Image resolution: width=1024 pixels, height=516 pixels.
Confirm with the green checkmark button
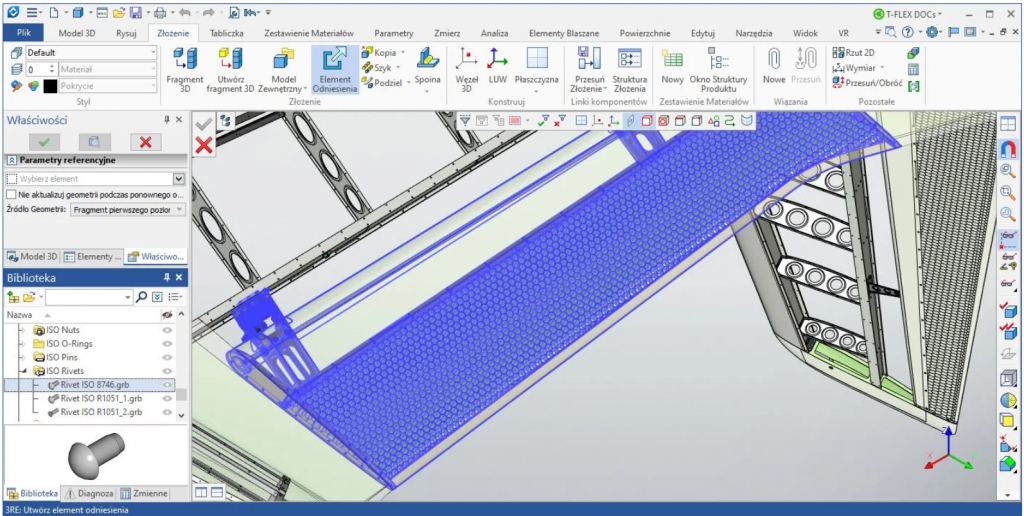(43, 142)
